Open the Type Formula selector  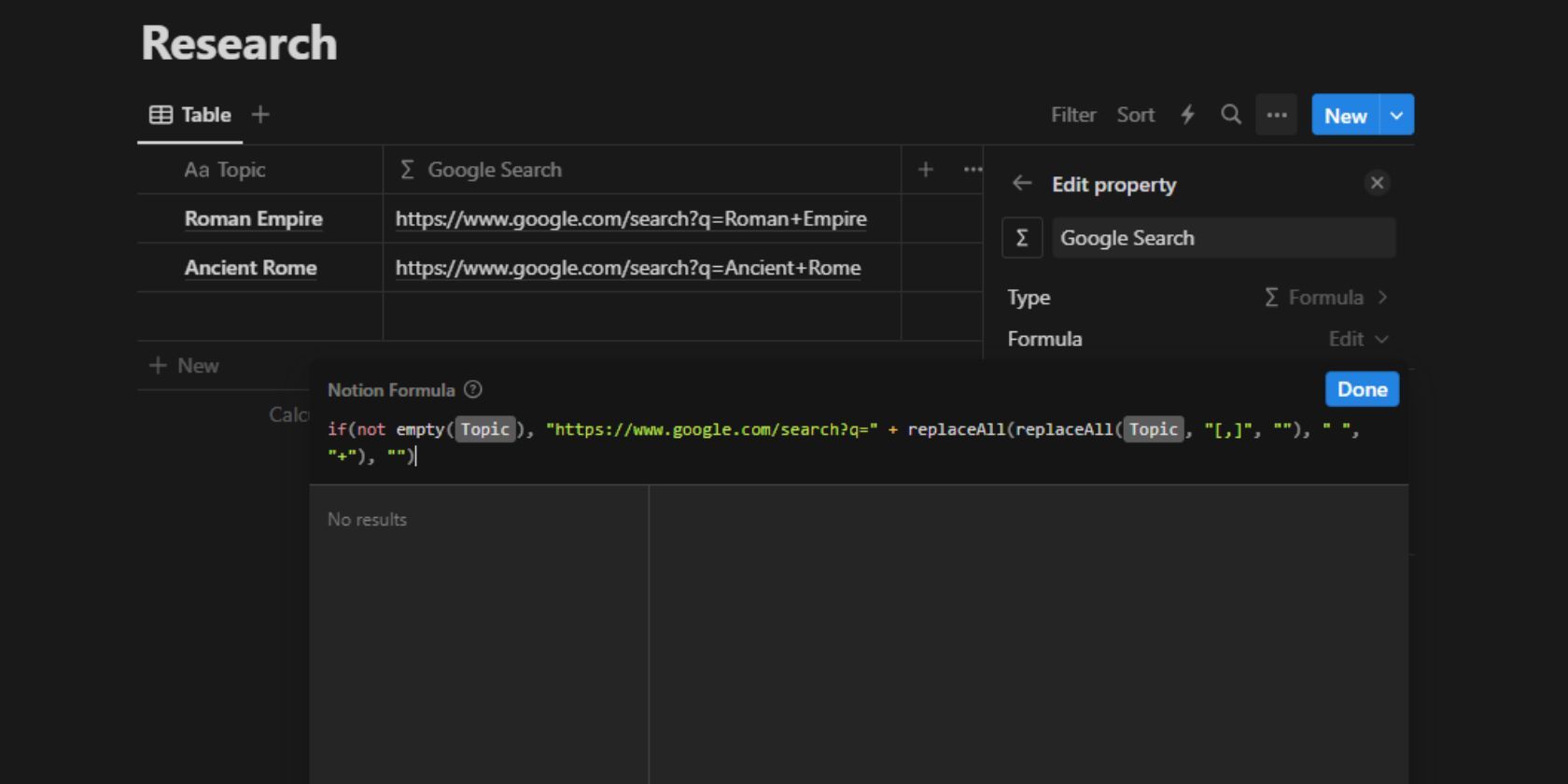(x=1325, y=298)
